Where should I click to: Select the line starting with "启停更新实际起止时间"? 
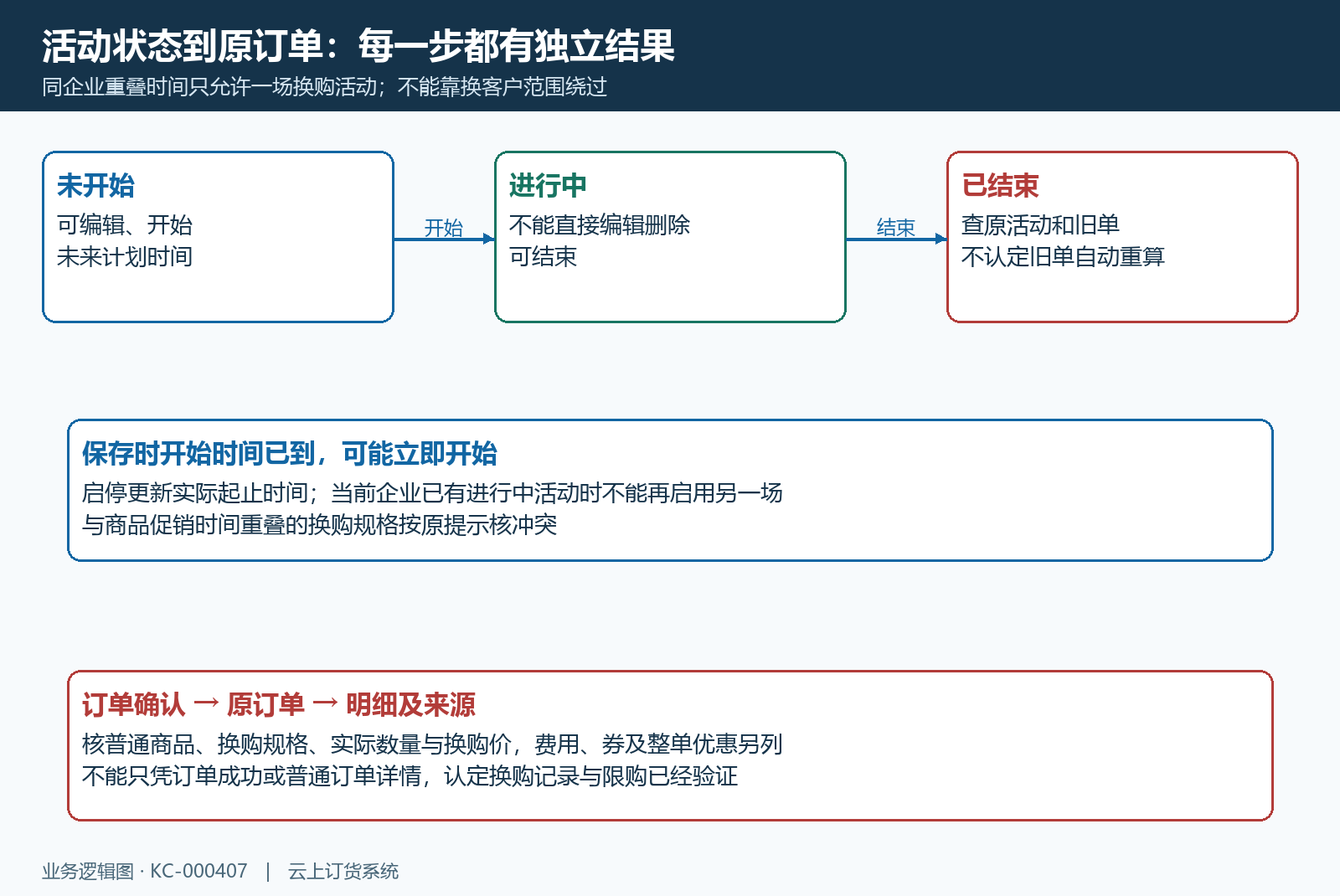pos(432,492)
